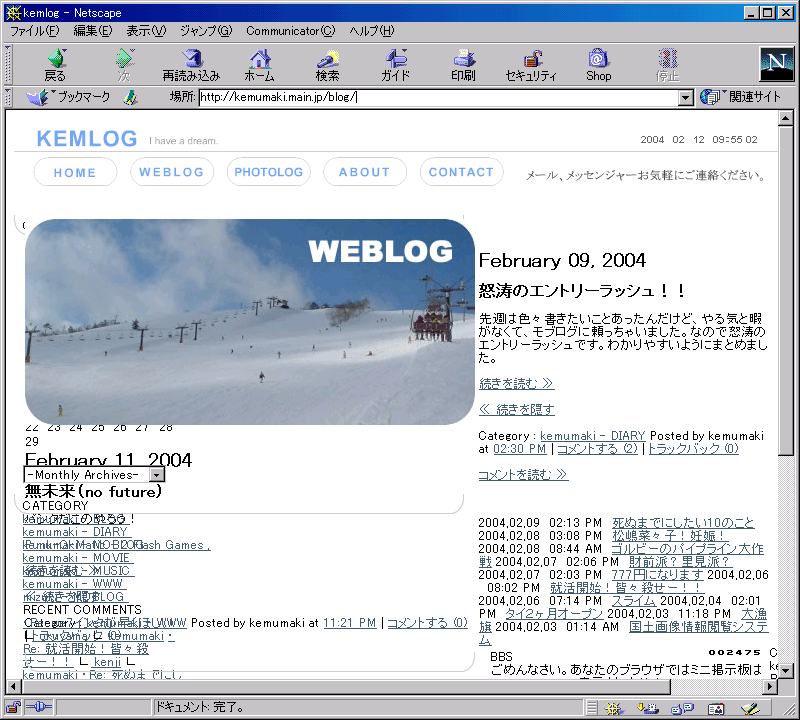Viewport: 800px width, 720px height.
Task: Follow the 続きを読む ≫ link
Action: [516, 383]
